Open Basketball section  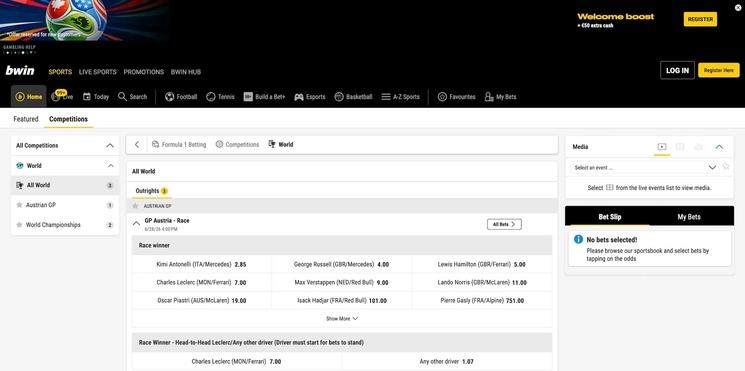pos(353,96)
